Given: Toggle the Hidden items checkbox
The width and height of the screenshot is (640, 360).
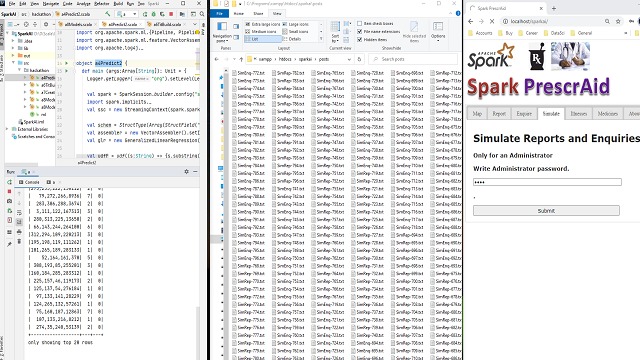Looking at the screenshot, I should (360, 40).
